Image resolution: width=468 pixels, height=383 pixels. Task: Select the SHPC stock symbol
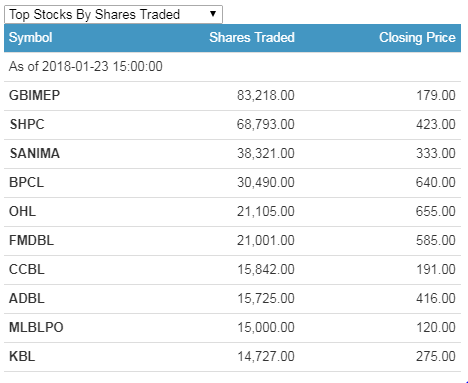pos(27,124)
